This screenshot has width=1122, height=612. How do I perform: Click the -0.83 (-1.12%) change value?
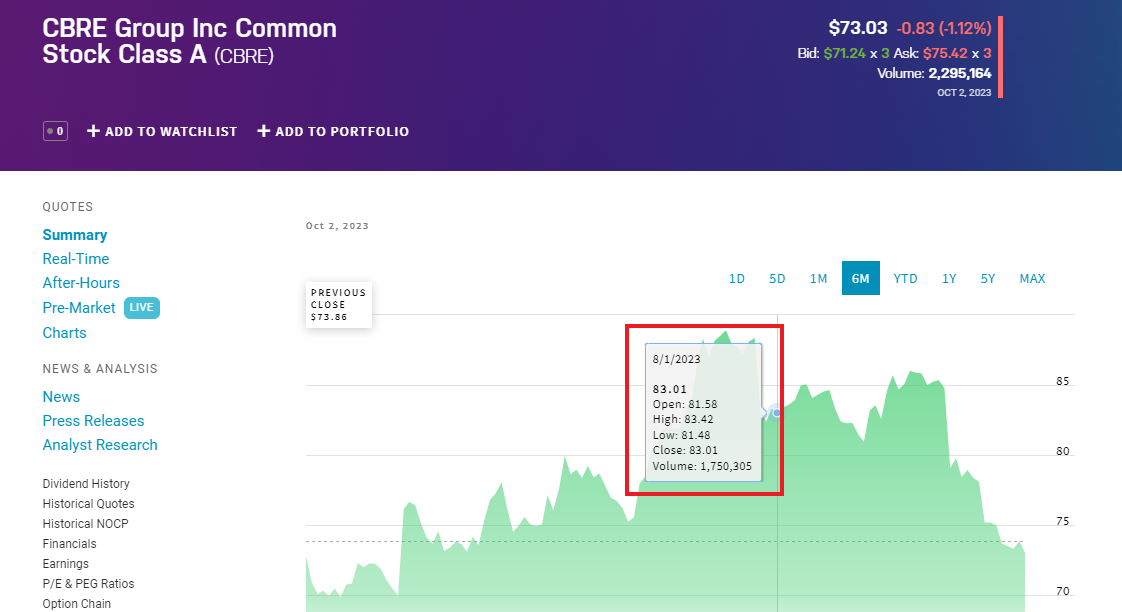(944, 28)
